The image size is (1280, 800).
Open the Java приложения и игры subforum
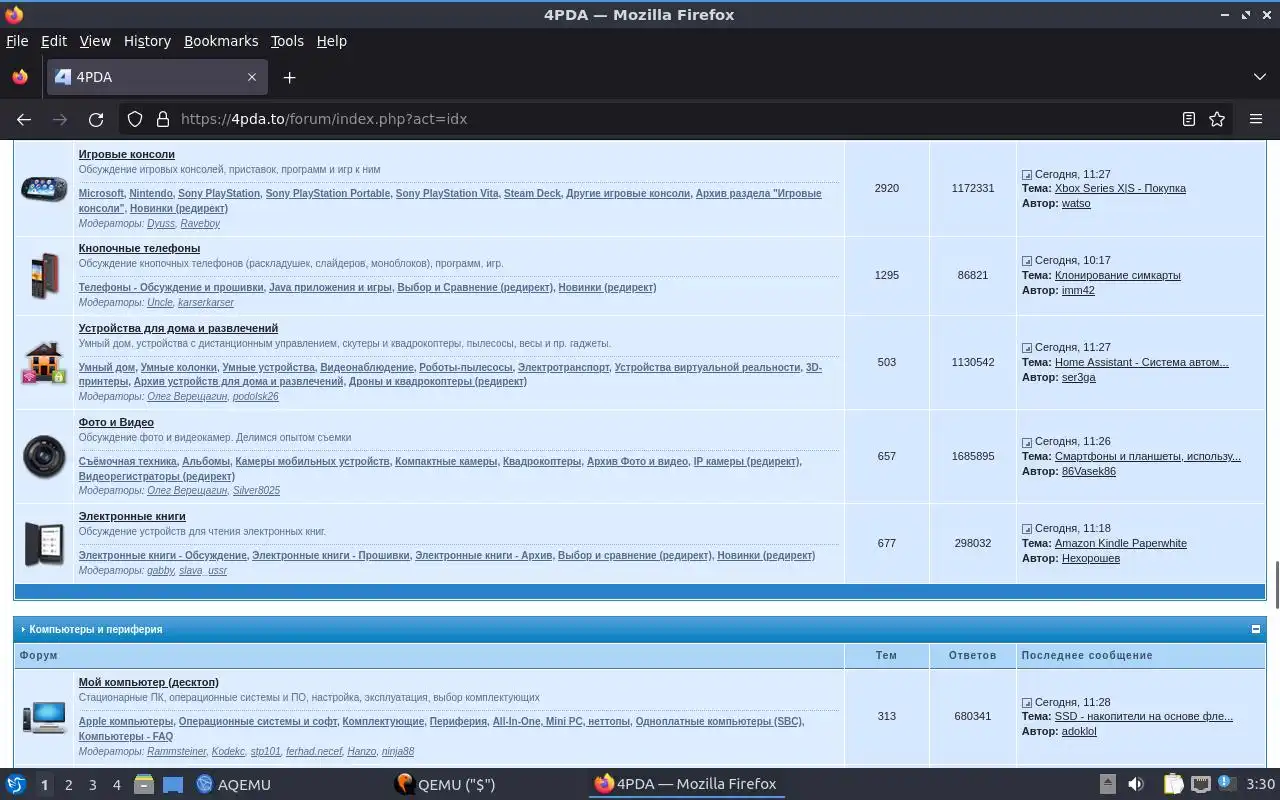click(330, 287)
